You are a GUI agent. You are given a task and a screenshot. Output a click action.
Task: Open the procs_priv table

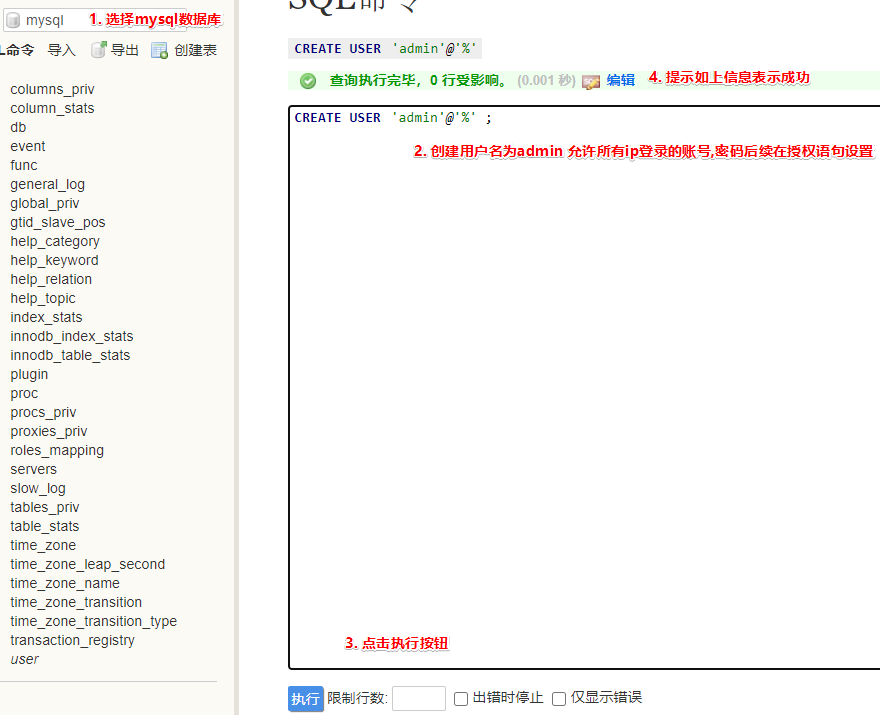pos(43,412)
